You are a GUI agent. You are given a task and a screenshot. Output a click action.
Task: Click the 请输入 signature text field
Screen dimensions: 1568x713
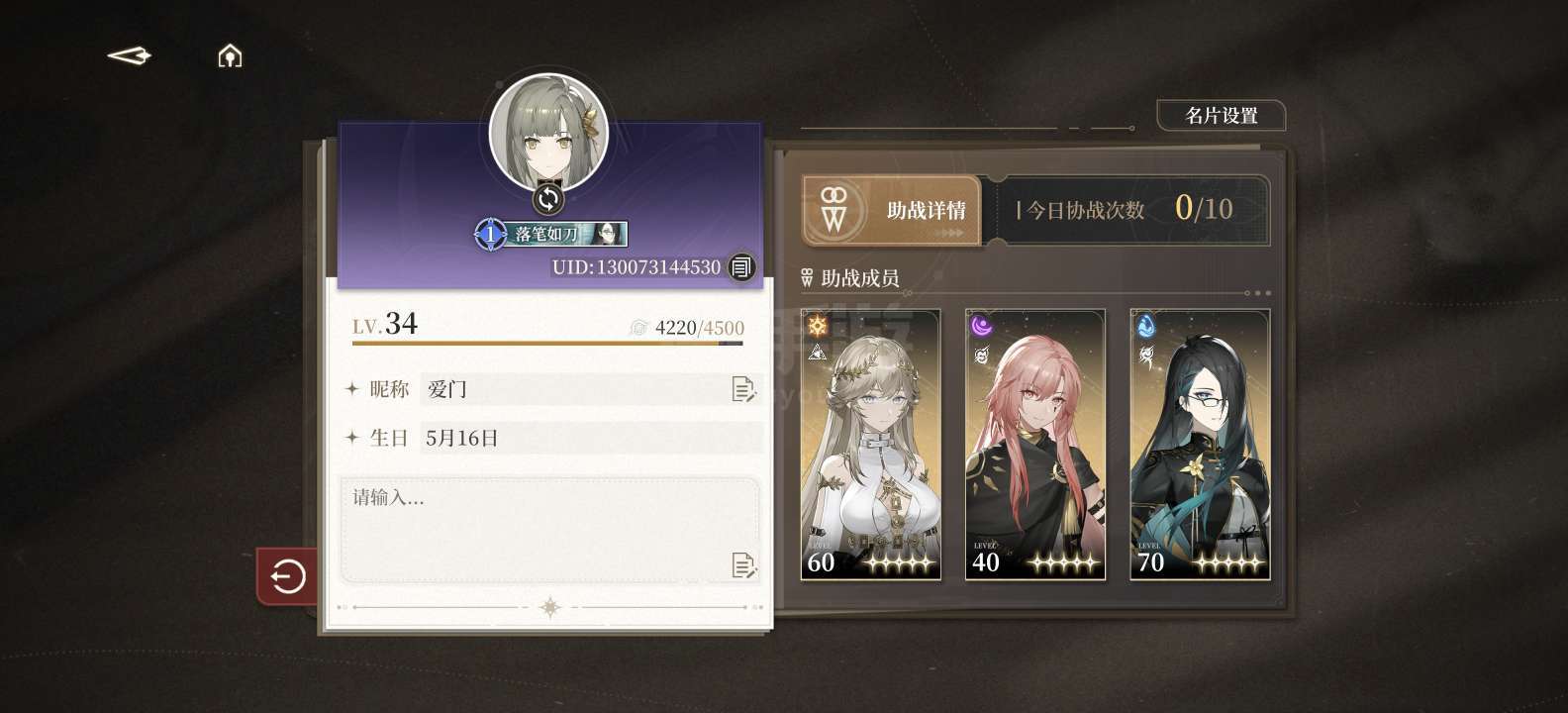click(549, 531)
